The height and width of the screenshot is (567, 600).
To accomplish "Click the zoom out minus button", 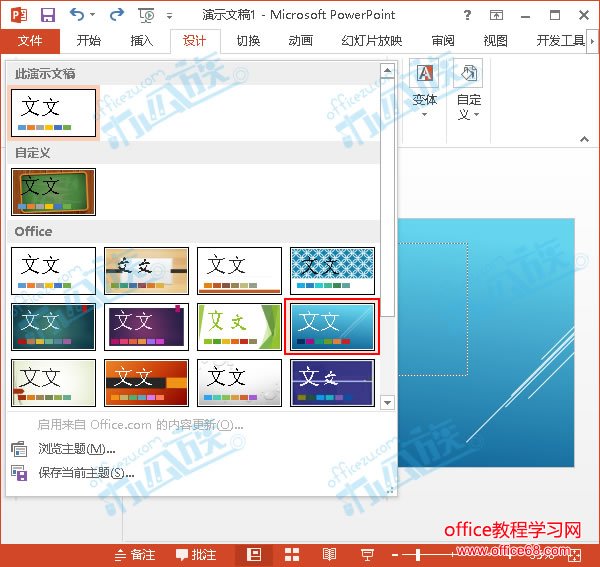I will [395, 555].
